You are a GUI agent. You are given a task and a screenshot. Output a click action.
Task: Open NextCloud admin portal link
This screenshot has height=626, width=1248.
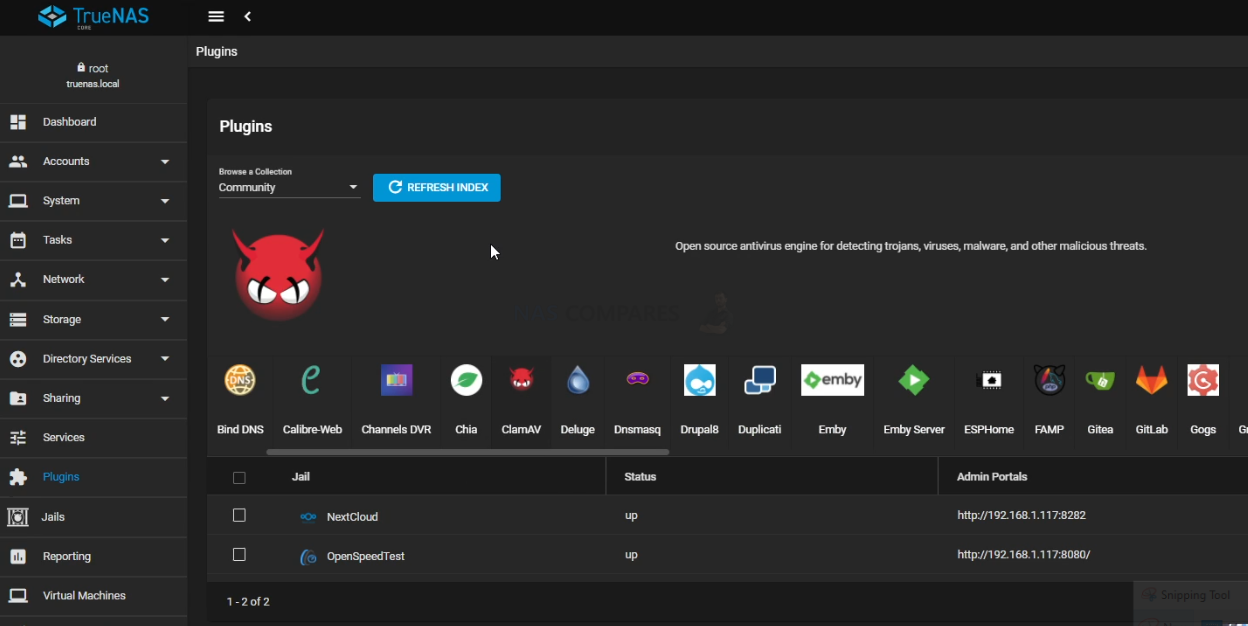click(1021, 515)
